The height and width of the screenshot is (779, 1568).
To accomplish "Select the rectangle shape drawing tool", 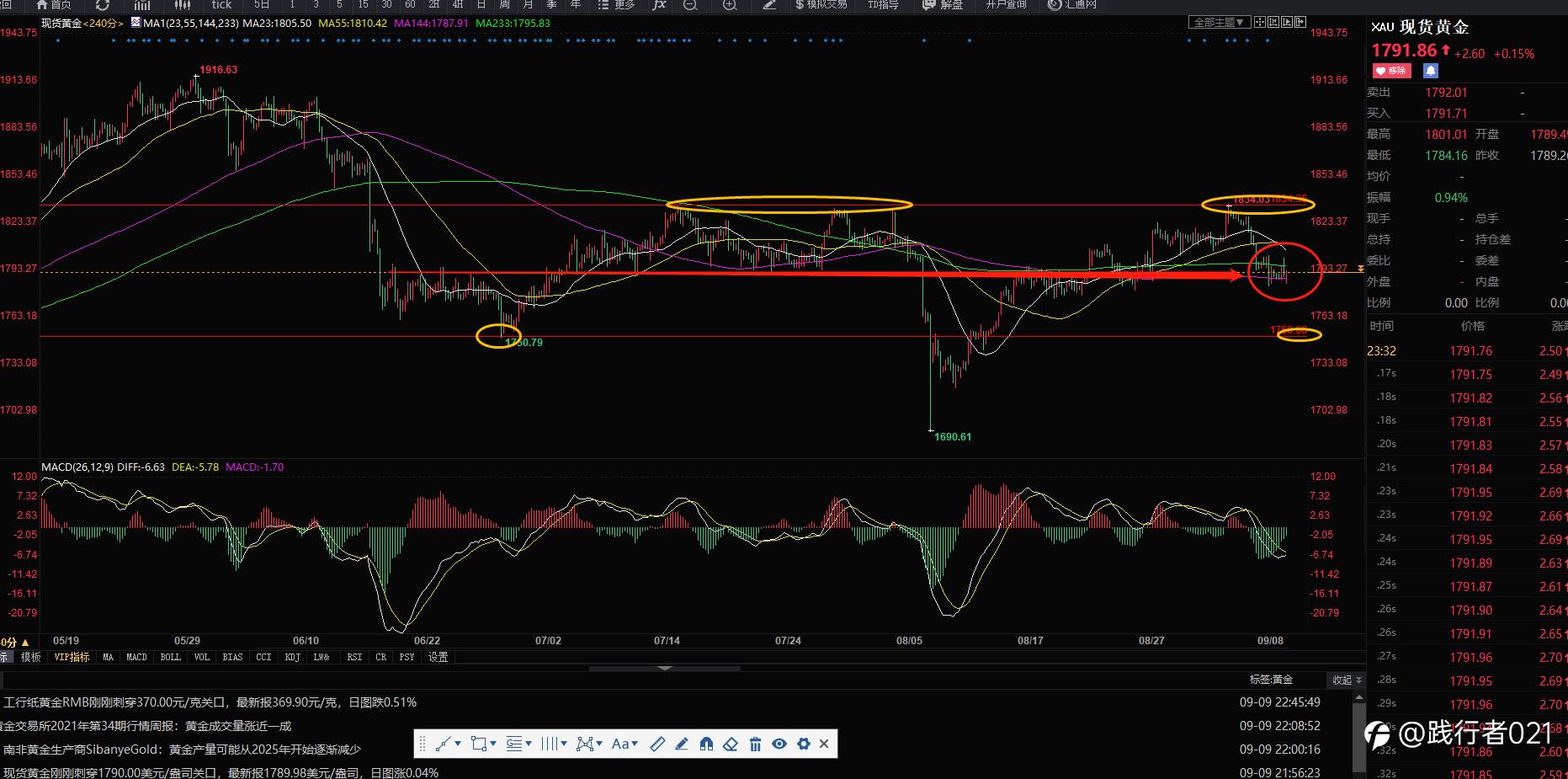I will coord(479,744).
